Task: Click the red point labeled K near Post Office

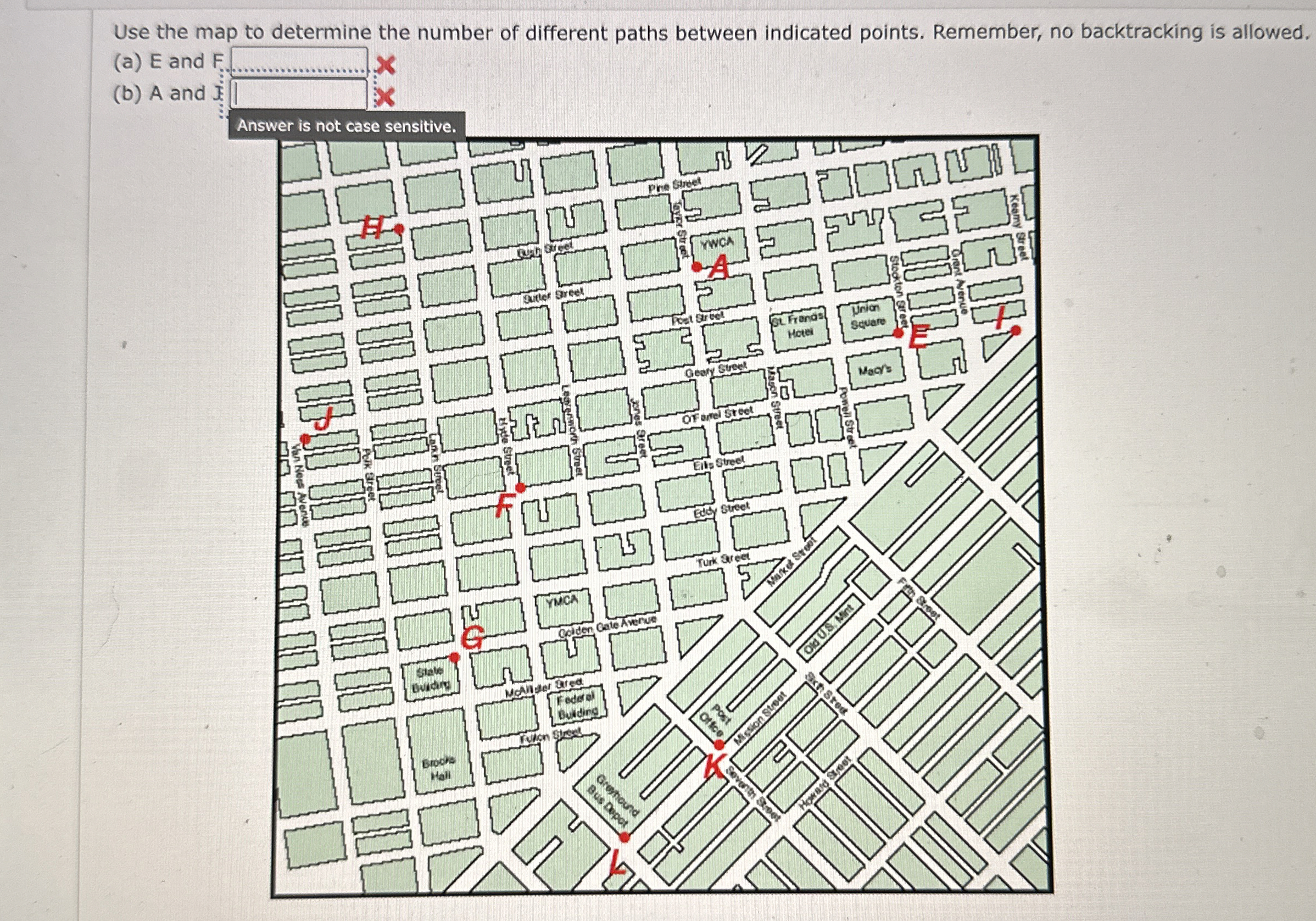Action: [720, 745]
